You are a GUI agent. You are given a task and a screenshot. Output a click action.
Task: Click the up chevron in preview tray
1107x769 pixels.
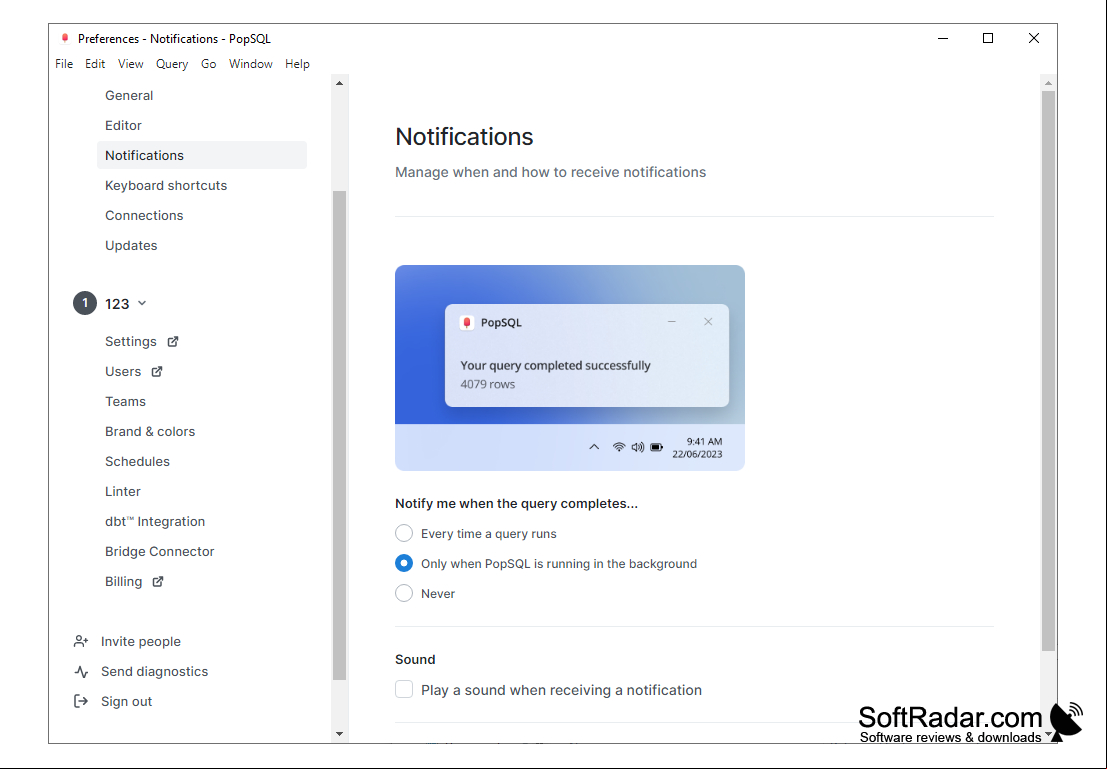click(594, 447)
